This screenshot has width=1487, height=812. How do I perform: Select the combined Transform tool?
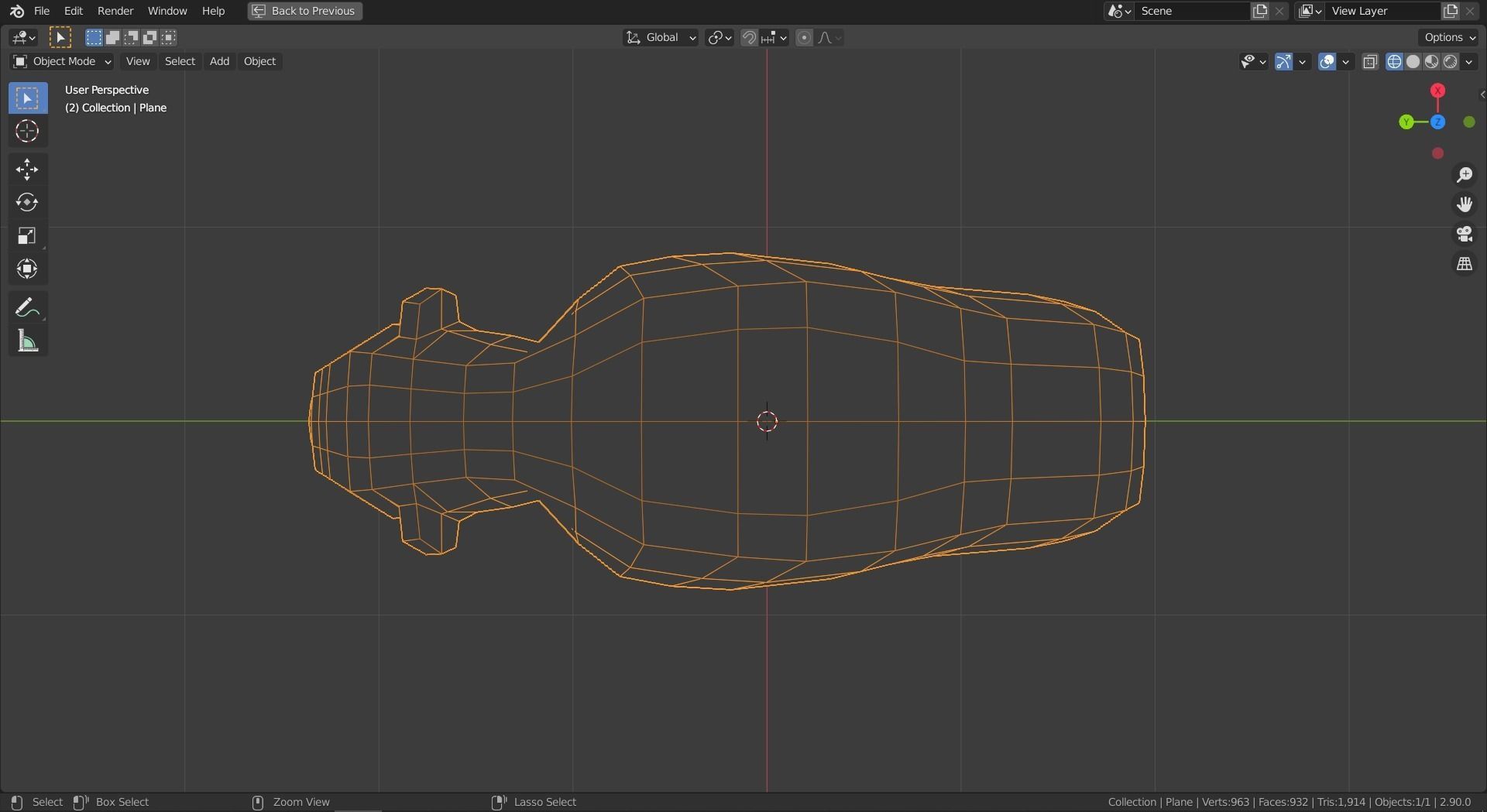28,269
